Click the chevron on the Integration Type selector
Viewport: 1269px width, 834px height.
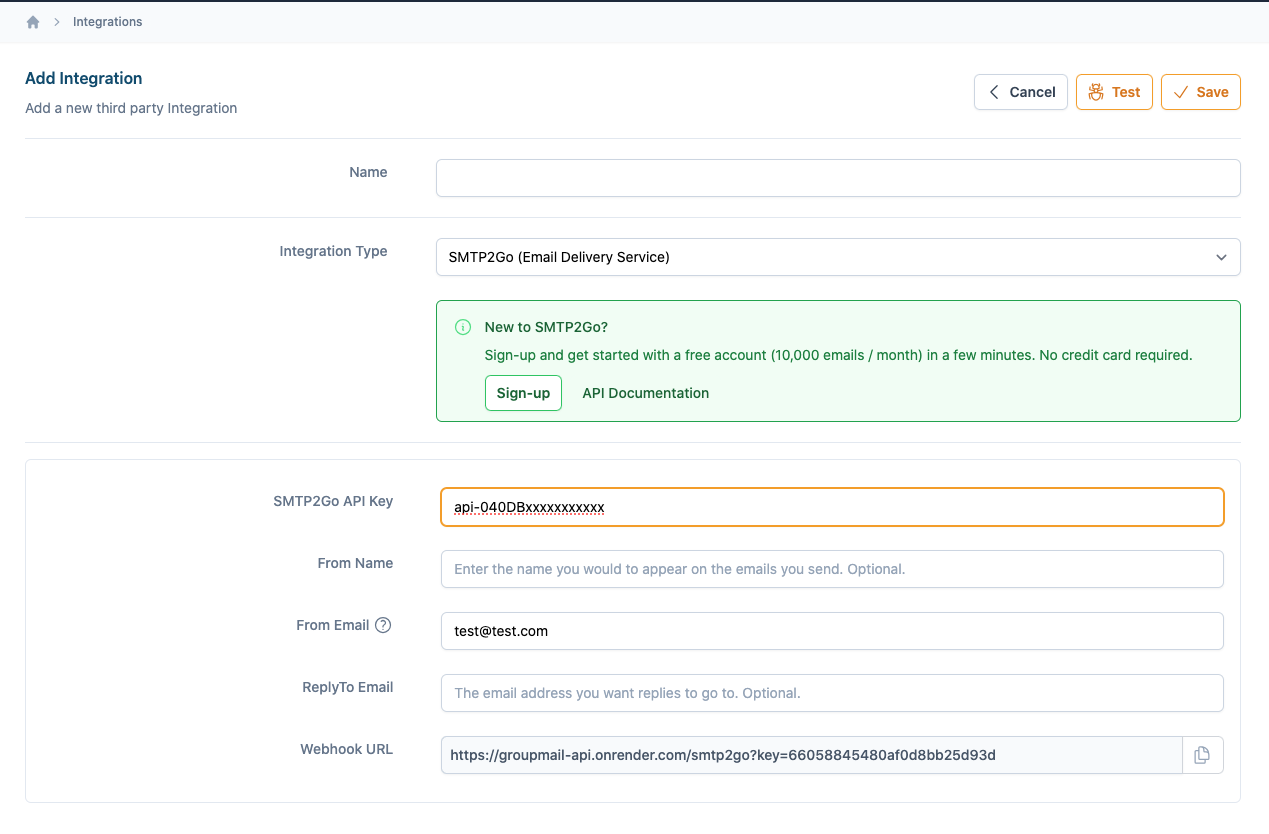click(1221, 257)
